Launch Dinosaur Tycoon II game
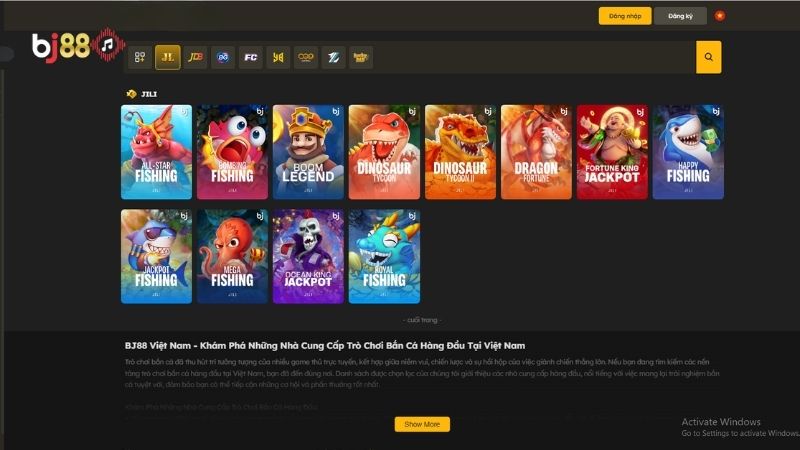 [x=460, y=152]
